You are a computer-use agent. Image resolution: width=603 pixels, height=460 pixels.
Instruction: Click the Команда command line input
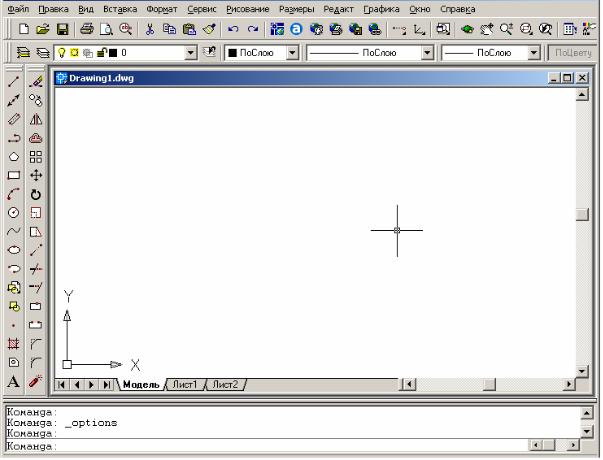click(x=265, y=446)
